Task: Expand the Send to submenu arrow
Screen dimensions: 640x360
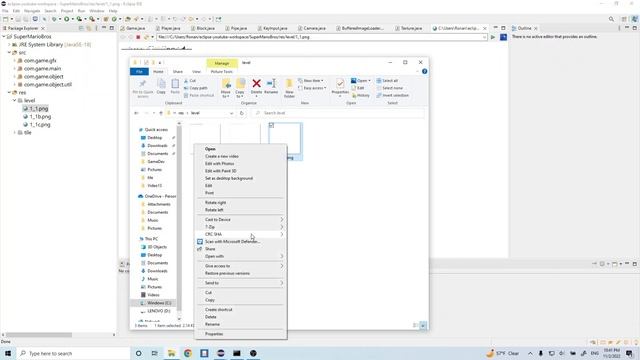Action: coord(282,283)
